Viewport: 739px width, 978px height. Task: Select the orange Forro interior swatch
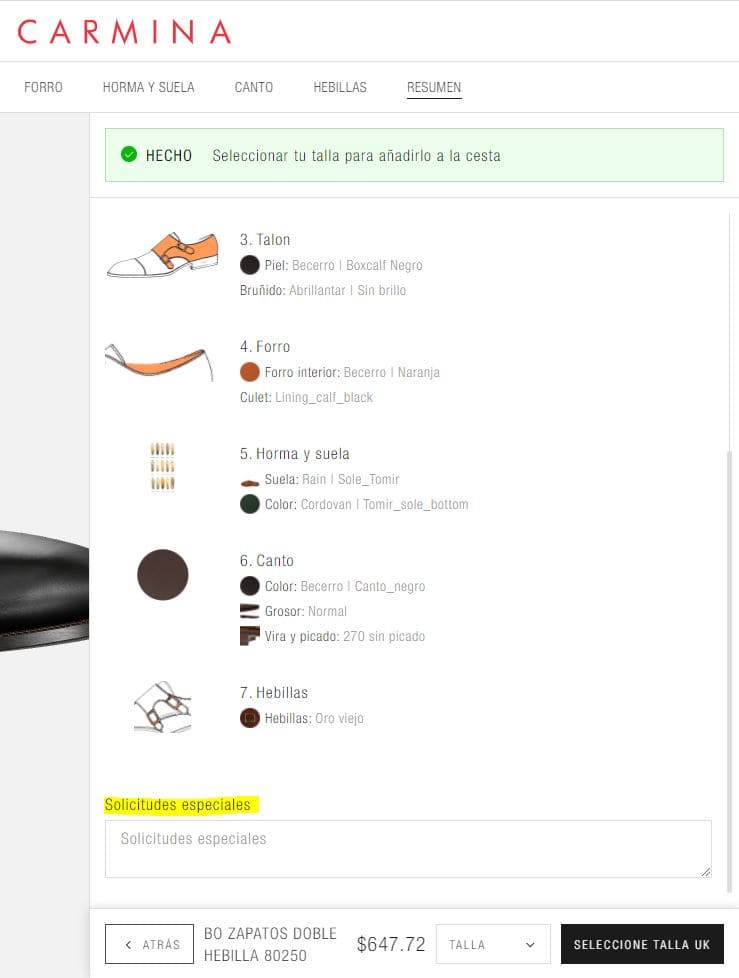point(249,372)
